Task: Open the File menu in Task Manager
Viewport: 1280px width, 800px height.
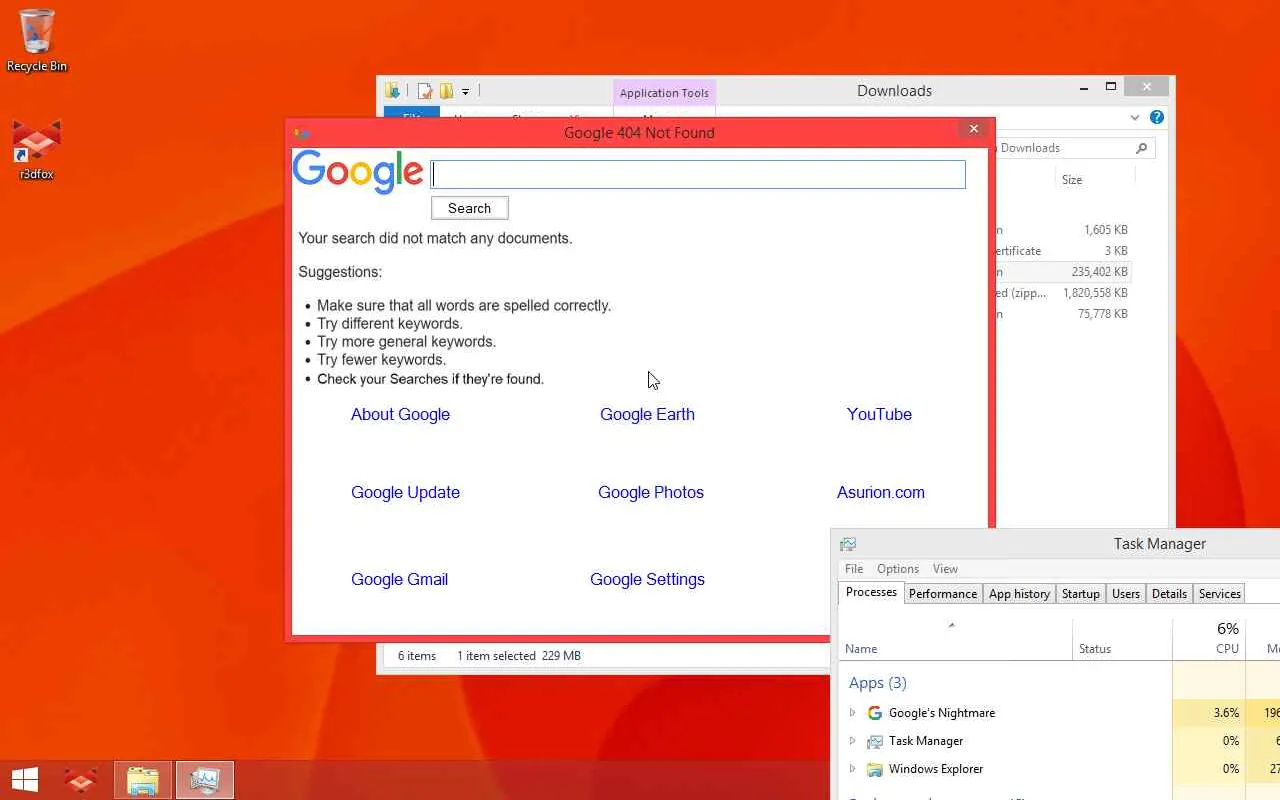Action: [854, 569]
